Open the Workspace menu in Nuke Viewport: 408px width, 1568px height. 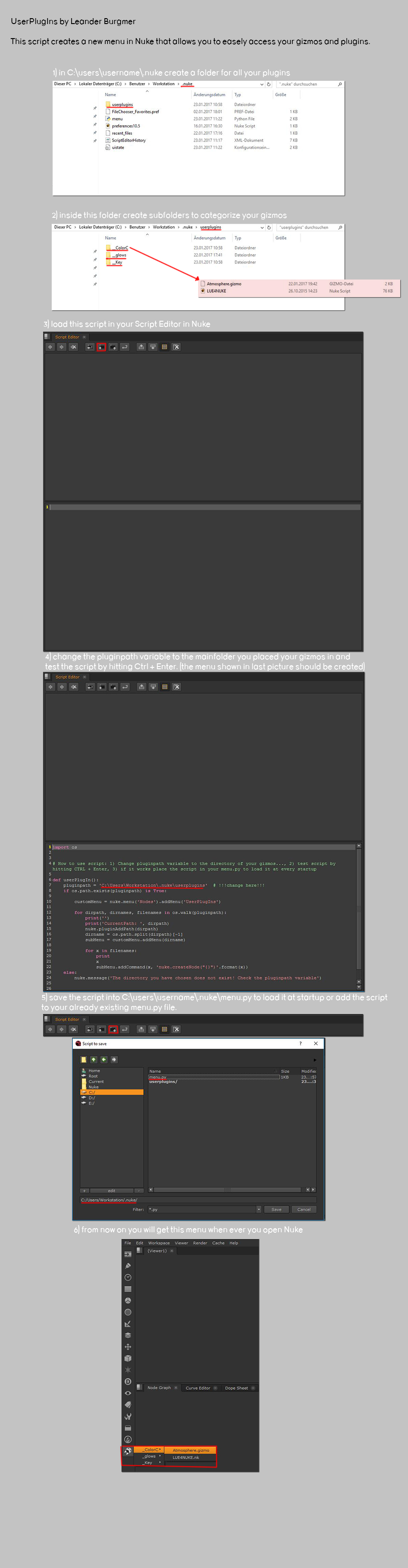(159, 1243)
